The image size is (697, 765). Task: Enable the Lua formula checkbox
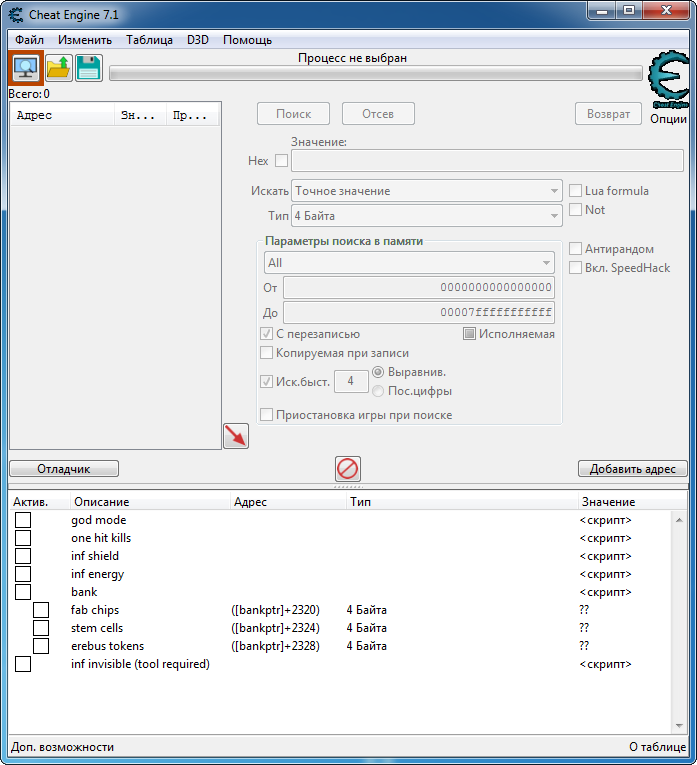click(576, 191)
